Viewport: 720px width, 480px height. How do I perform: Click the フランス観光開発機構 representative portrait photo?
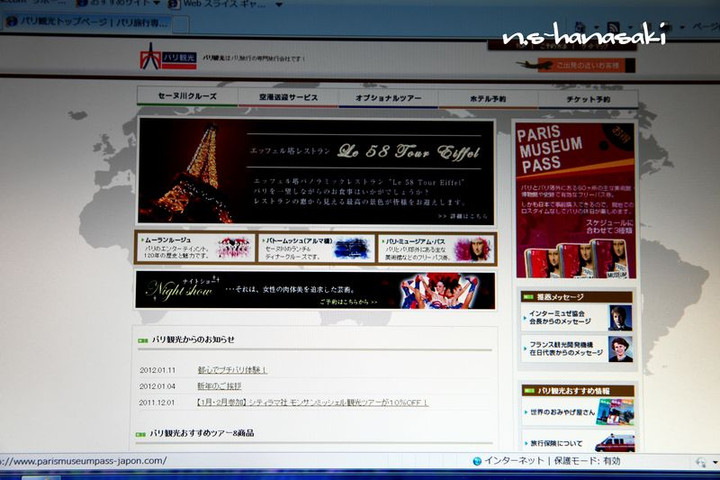(x=620, y=349)
